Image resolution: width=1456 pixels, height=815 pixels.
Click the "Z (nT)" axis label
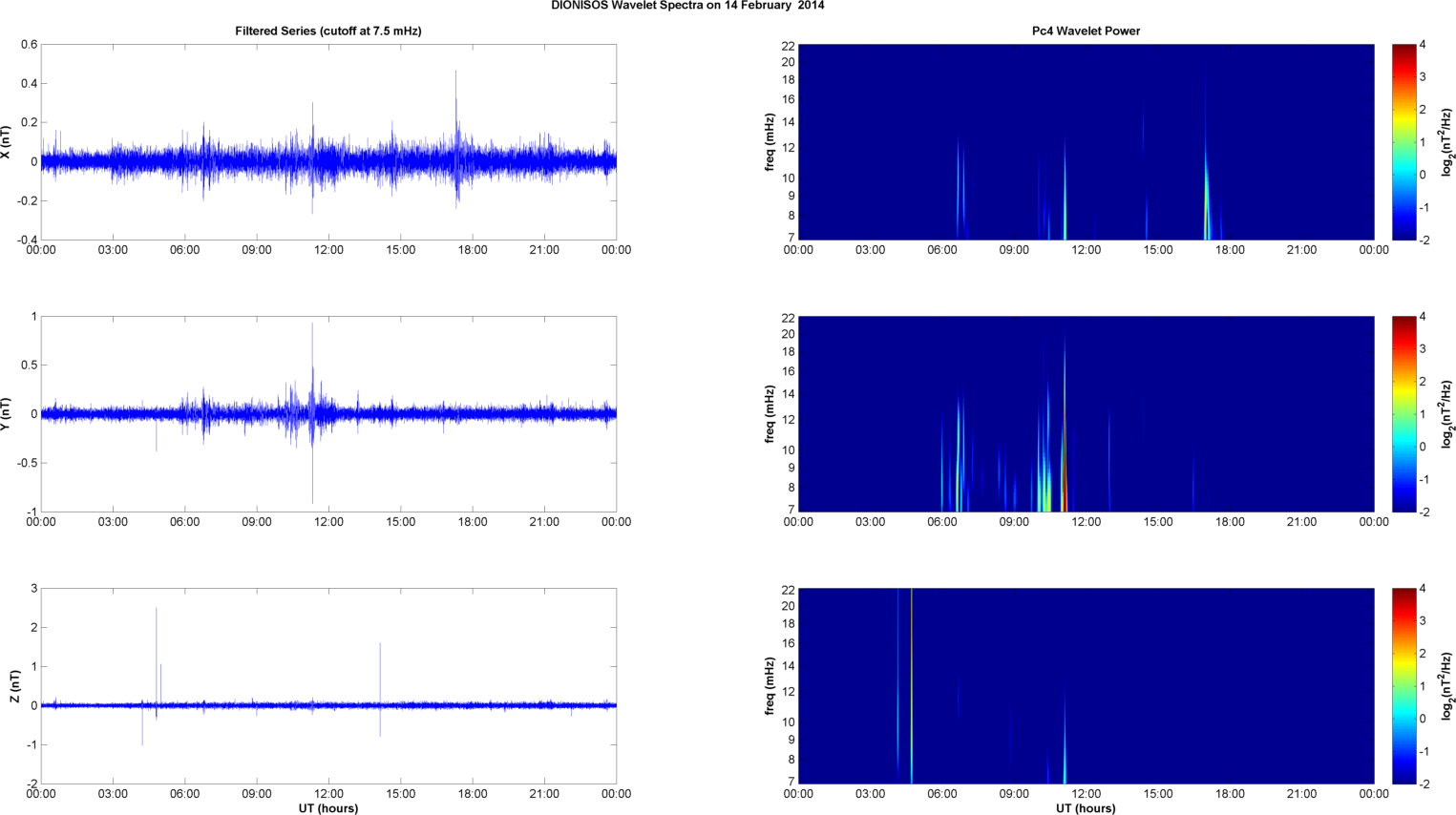pos(13,686)
